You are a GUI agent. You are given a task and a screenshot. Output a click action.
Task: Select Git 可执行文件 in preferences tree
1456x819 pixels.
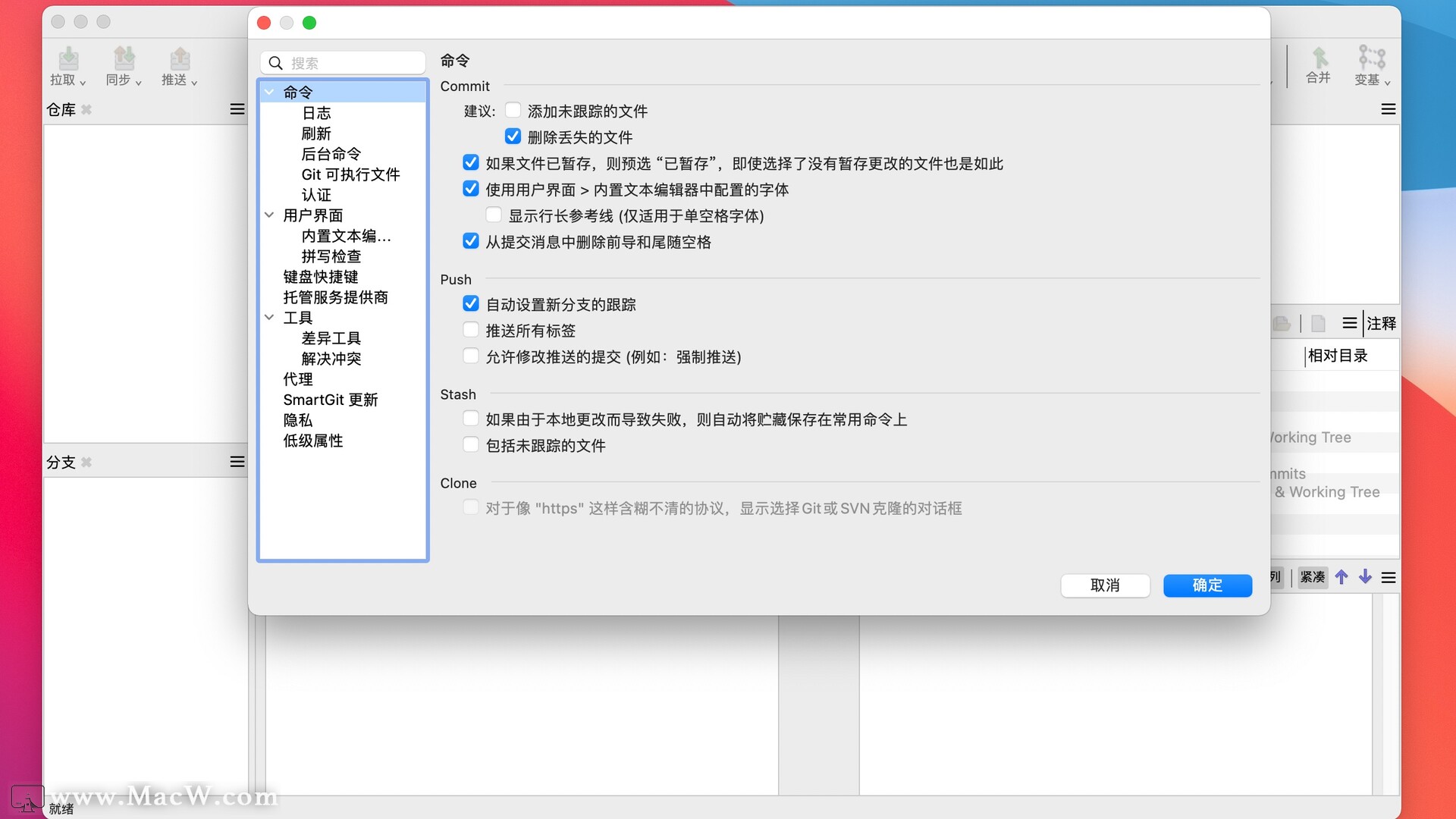[350, 174]
